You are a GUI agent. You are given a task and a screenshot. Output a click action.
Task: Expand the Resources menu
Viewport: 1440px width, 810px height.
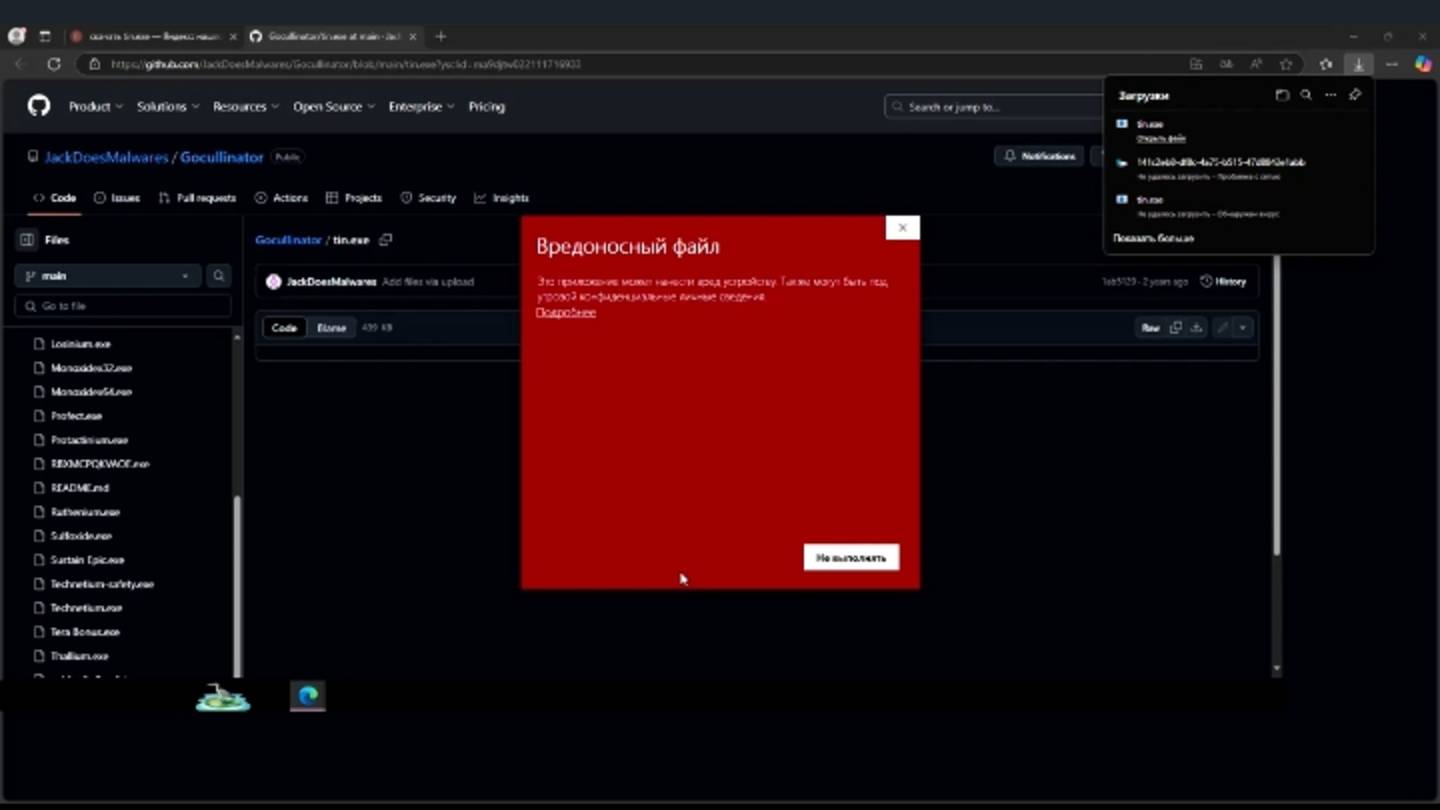pos(247,106)
